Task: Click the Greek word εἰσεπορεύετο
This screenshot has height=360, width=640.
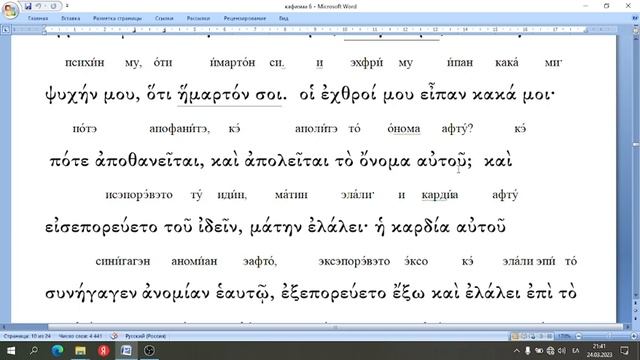Action: pyautogui.click(x=101, y=227)
